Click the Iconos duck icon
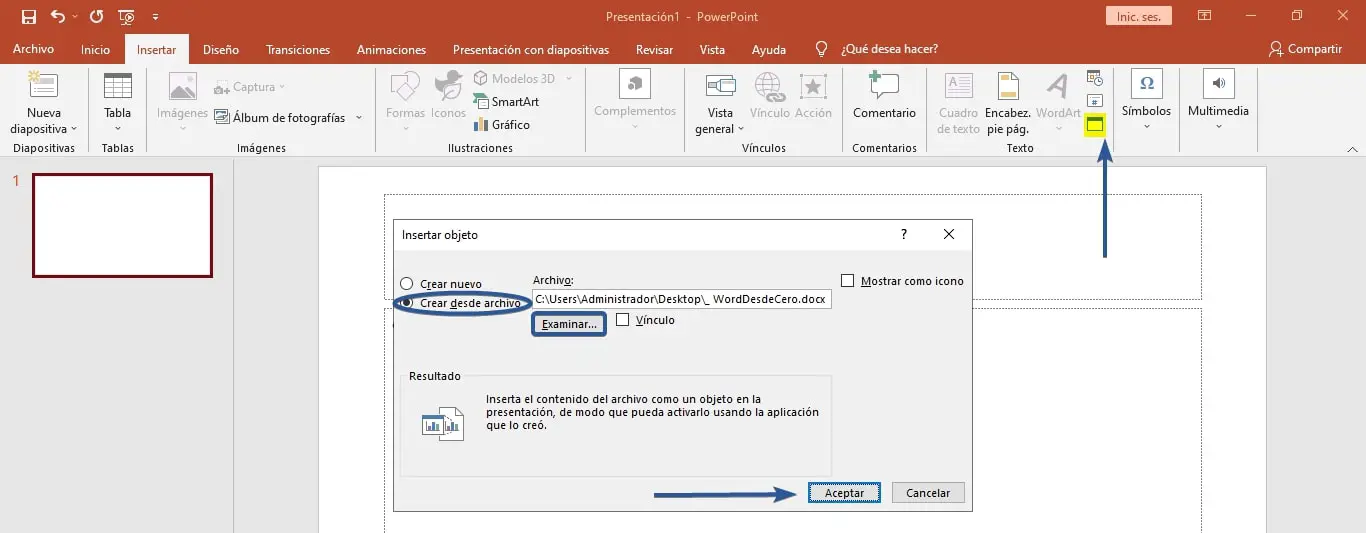This screenshot has height=533, width=1366. (448, 86)
